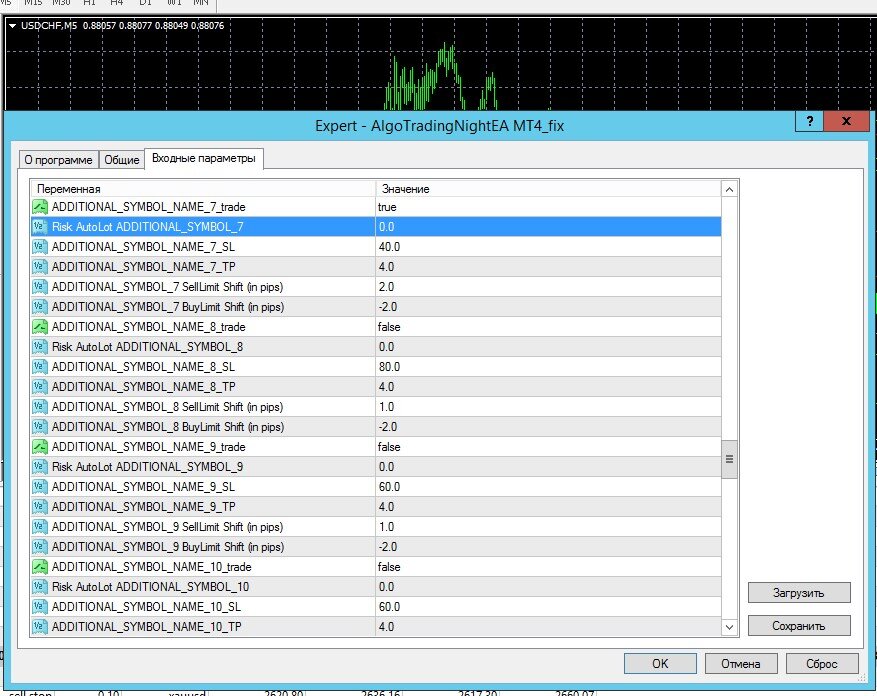The image size is (877, 696).
Task: Click the Отмена button
Action: 741,664
